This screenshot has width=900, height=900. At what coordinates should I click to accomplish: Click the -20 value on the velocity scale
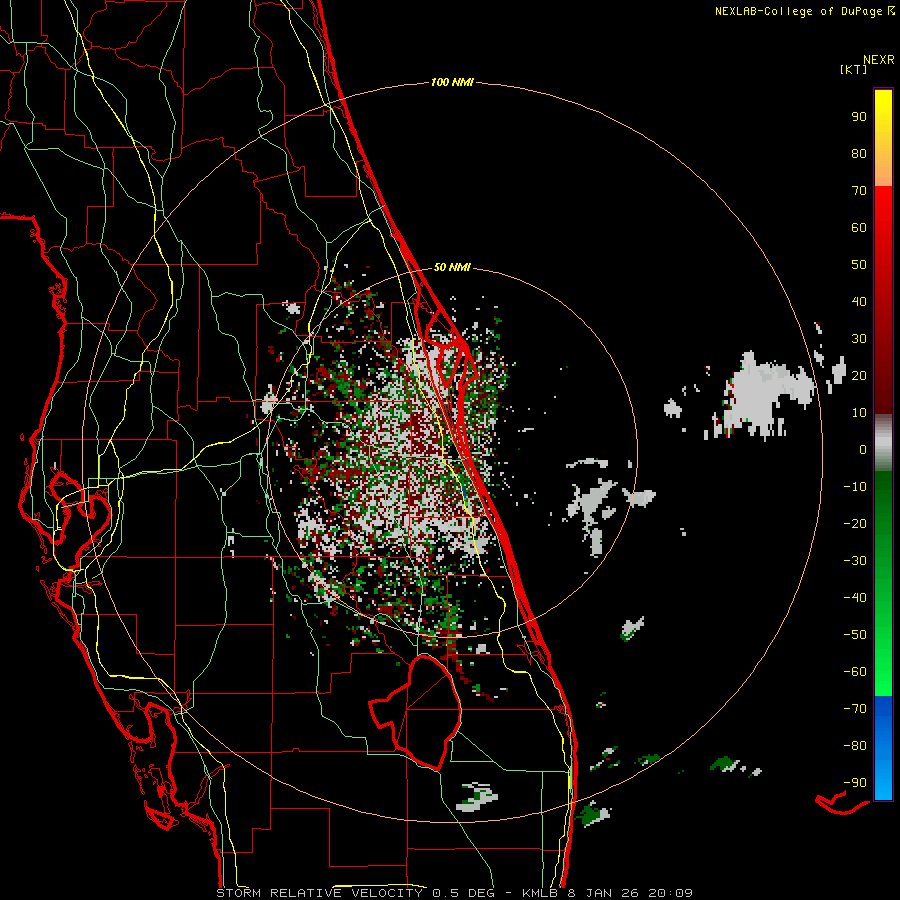click(855, 524)
